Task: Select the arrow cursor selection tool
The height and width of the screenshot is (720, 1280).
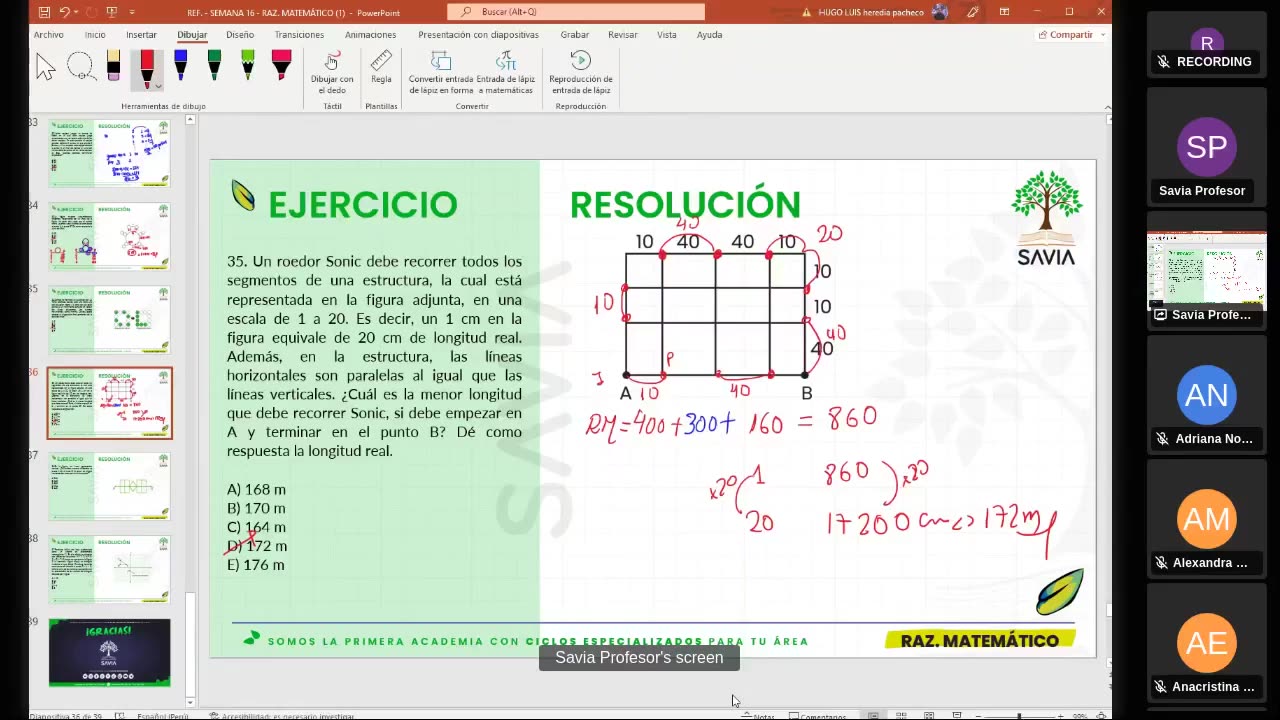Action: [45, 67]
